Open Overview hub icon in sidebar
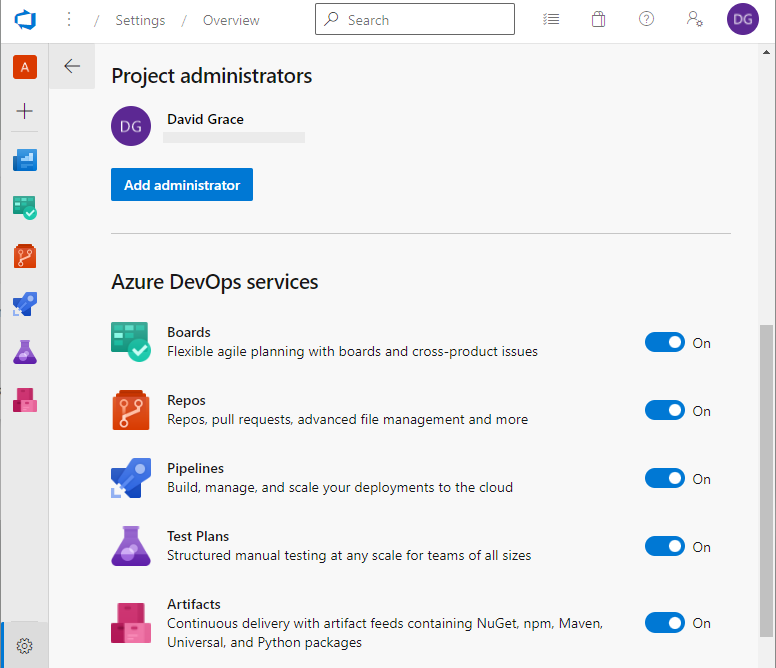The height and width of the screenshot is (668, 776). click(x=25, y=160)
